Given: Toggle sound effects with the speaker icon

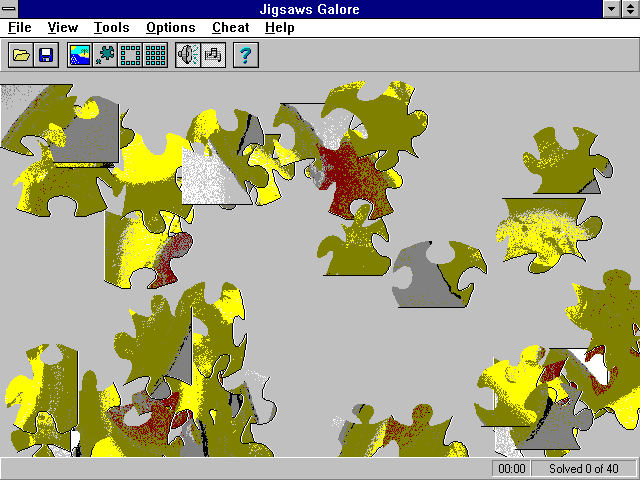Looking at the screenshot, I should pos(188,55).
